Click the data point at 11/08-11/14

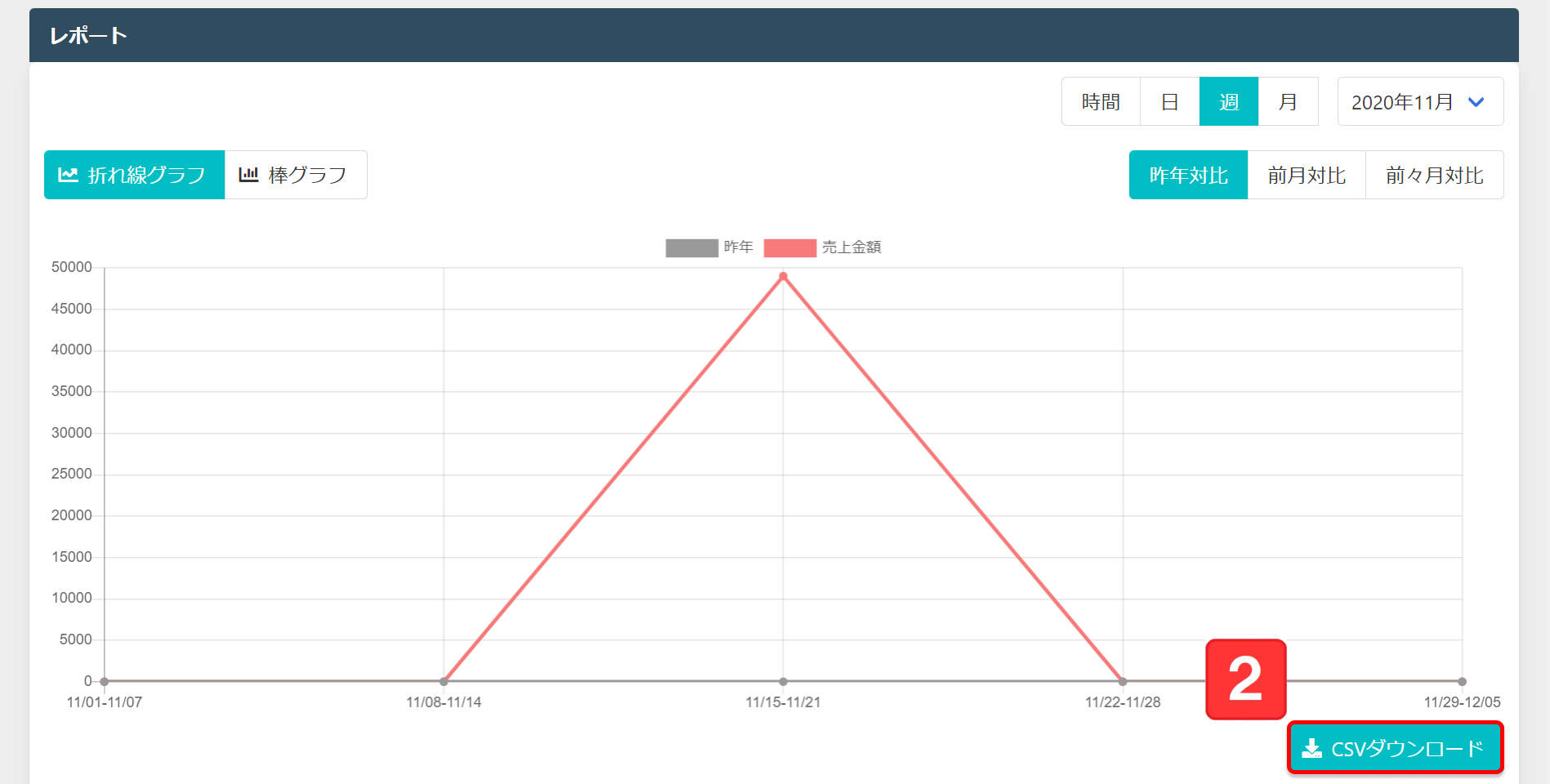[444, 681]
